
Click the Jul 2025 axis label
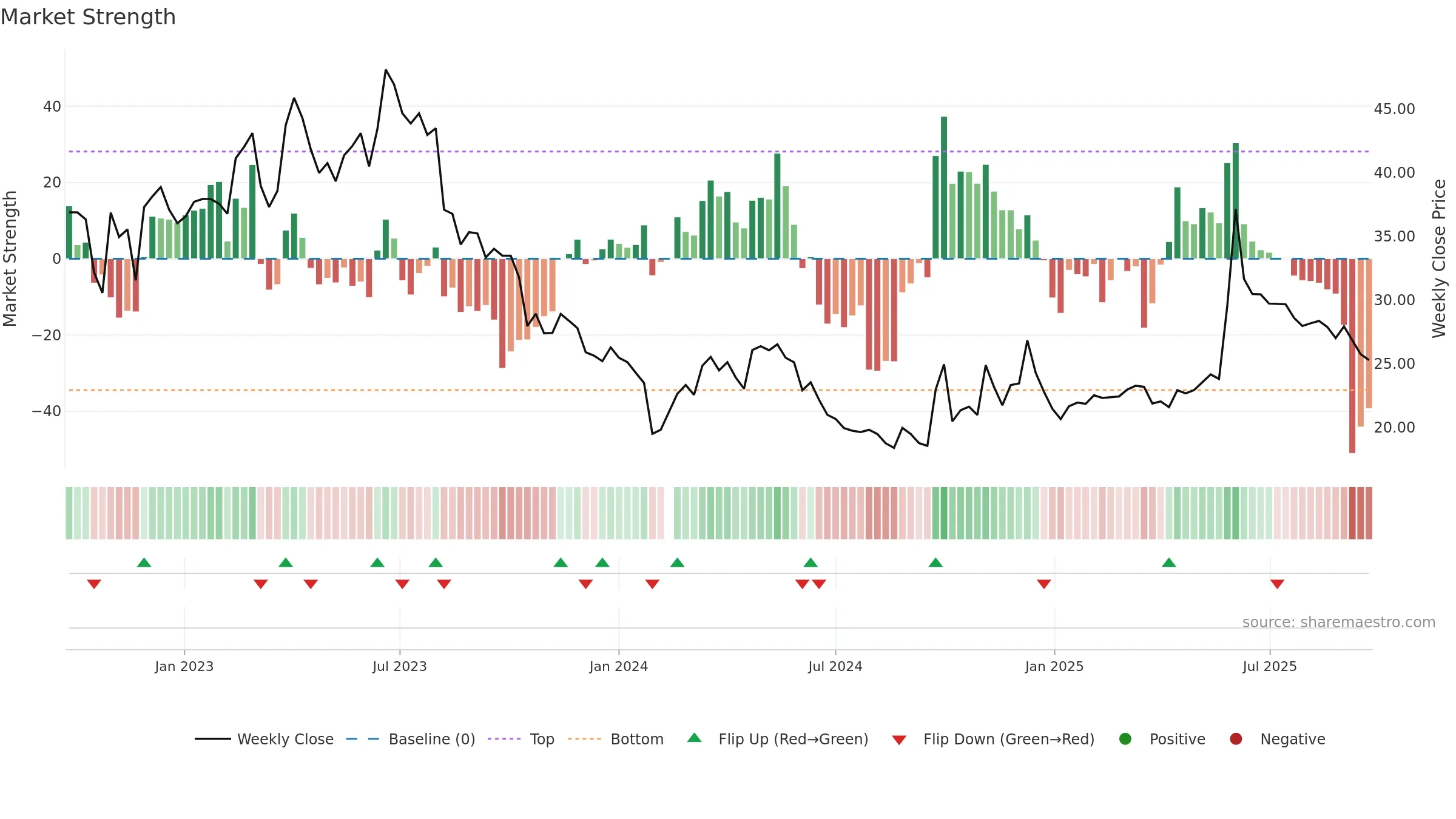pos(1270,666)
